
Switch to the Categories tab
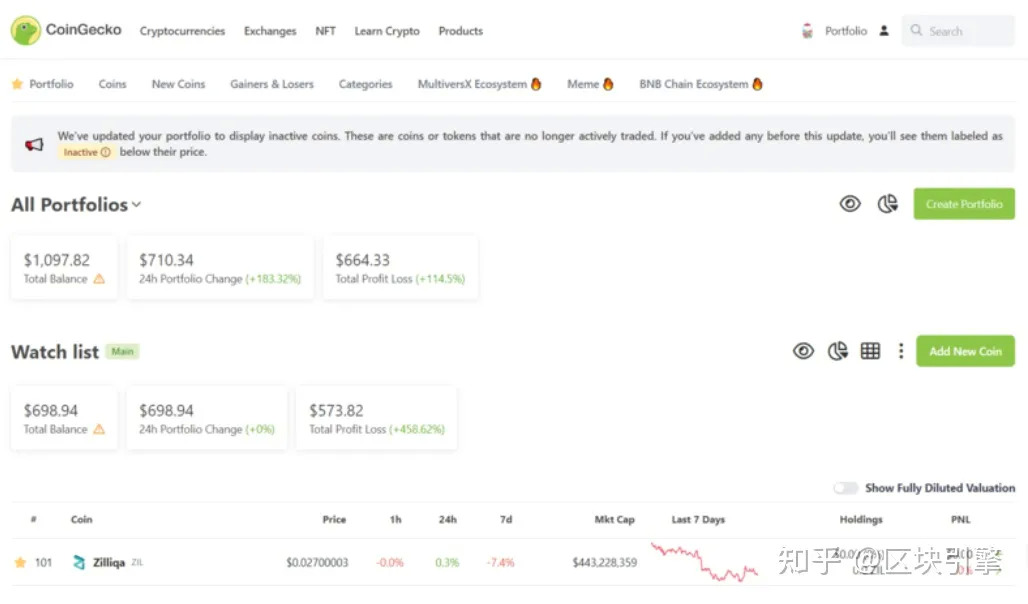tap(365, 84)
